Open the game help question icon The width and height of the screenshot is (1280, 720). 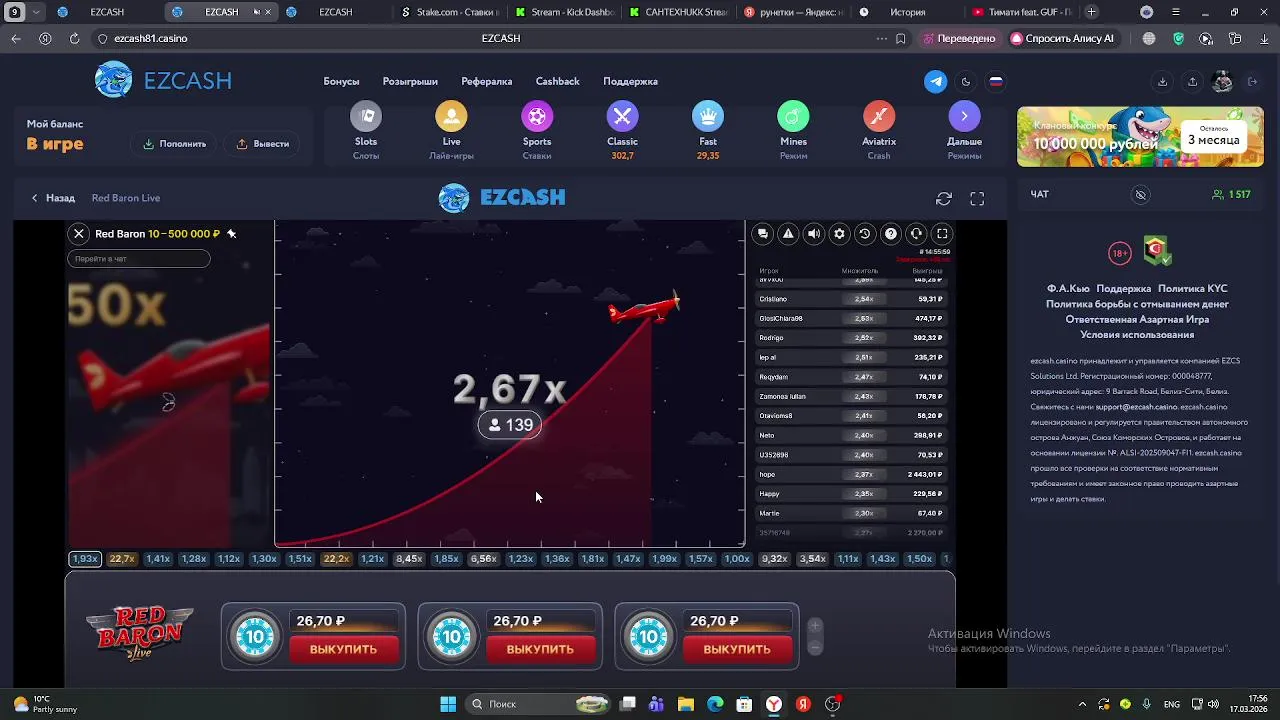(890, 234)
